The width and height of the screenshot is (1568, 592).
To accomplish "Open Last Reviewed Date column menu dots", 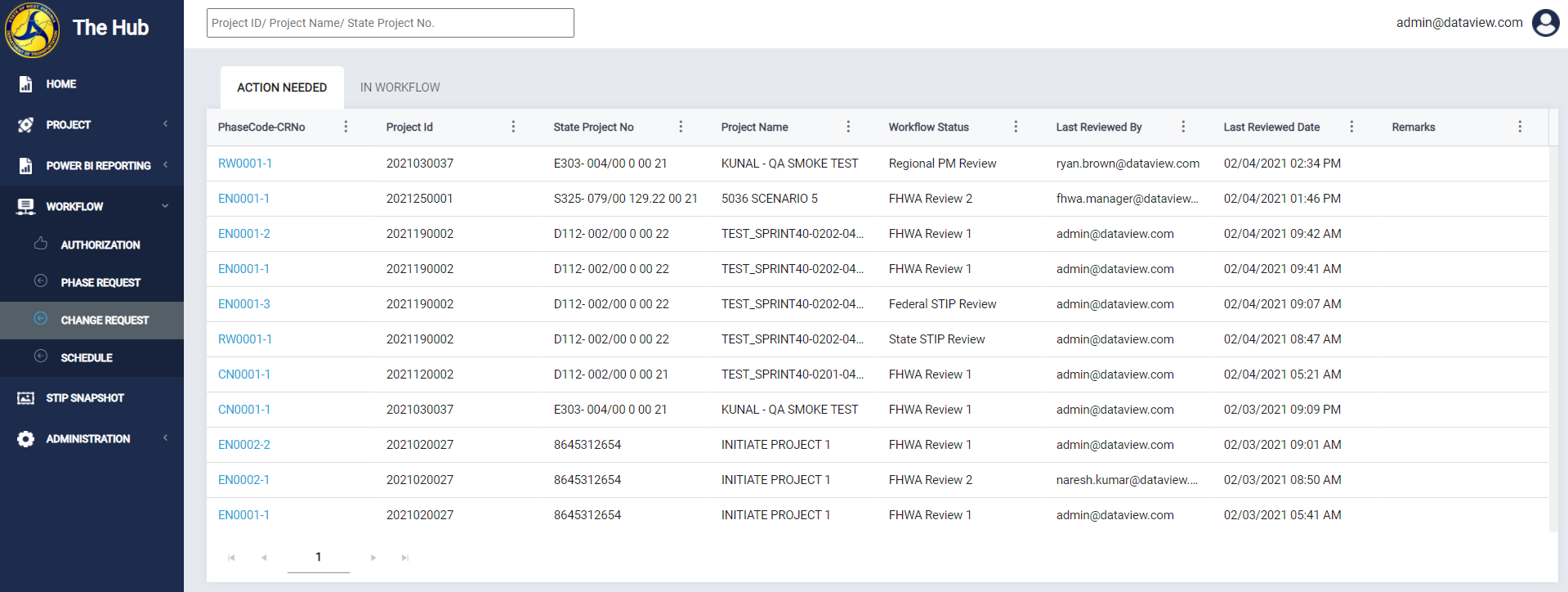I will pyautogui.click(x=1351, y=127).
